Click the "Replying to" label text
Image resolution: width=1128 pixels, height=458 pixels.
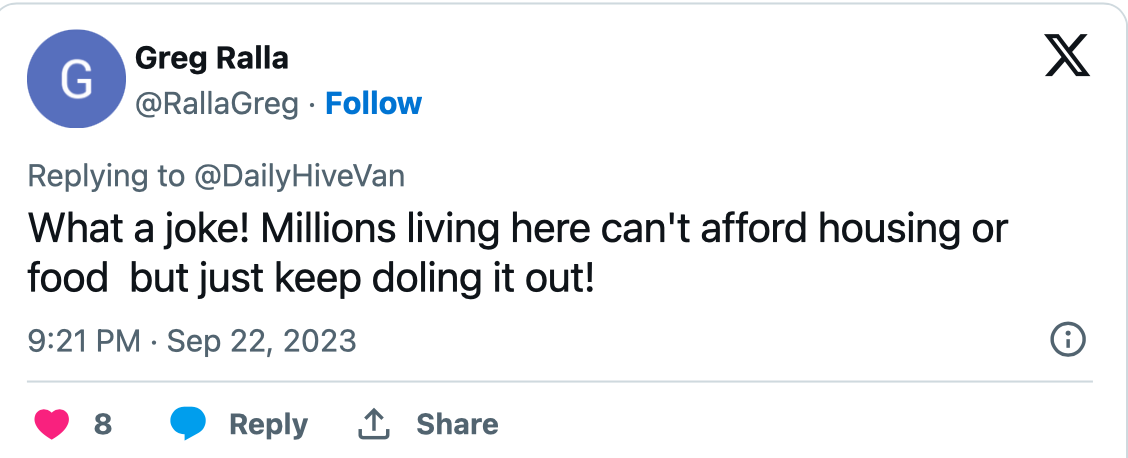pyautogui.click(x=106, y=176)
